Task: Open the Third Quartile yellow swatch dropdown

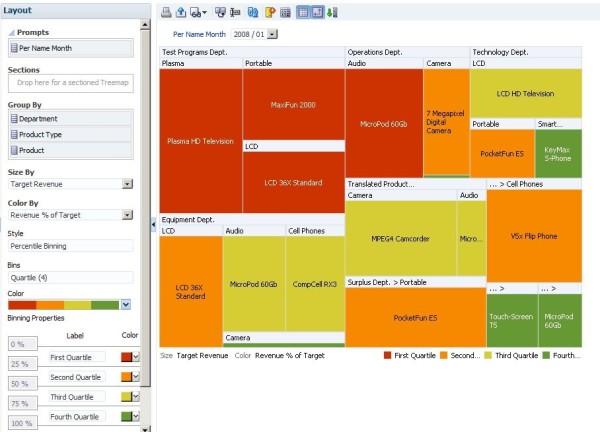Action: 135,397
